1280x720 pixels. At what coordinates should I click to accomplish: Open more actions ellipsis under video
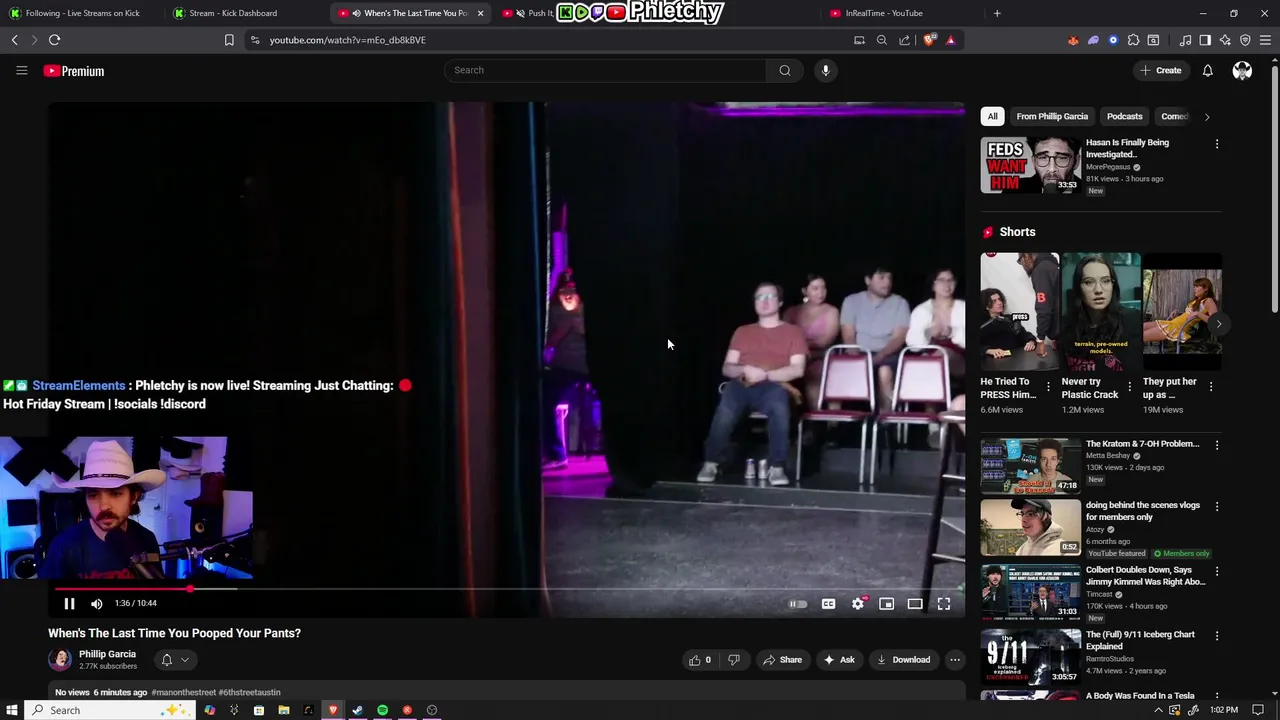coord(955,660)
